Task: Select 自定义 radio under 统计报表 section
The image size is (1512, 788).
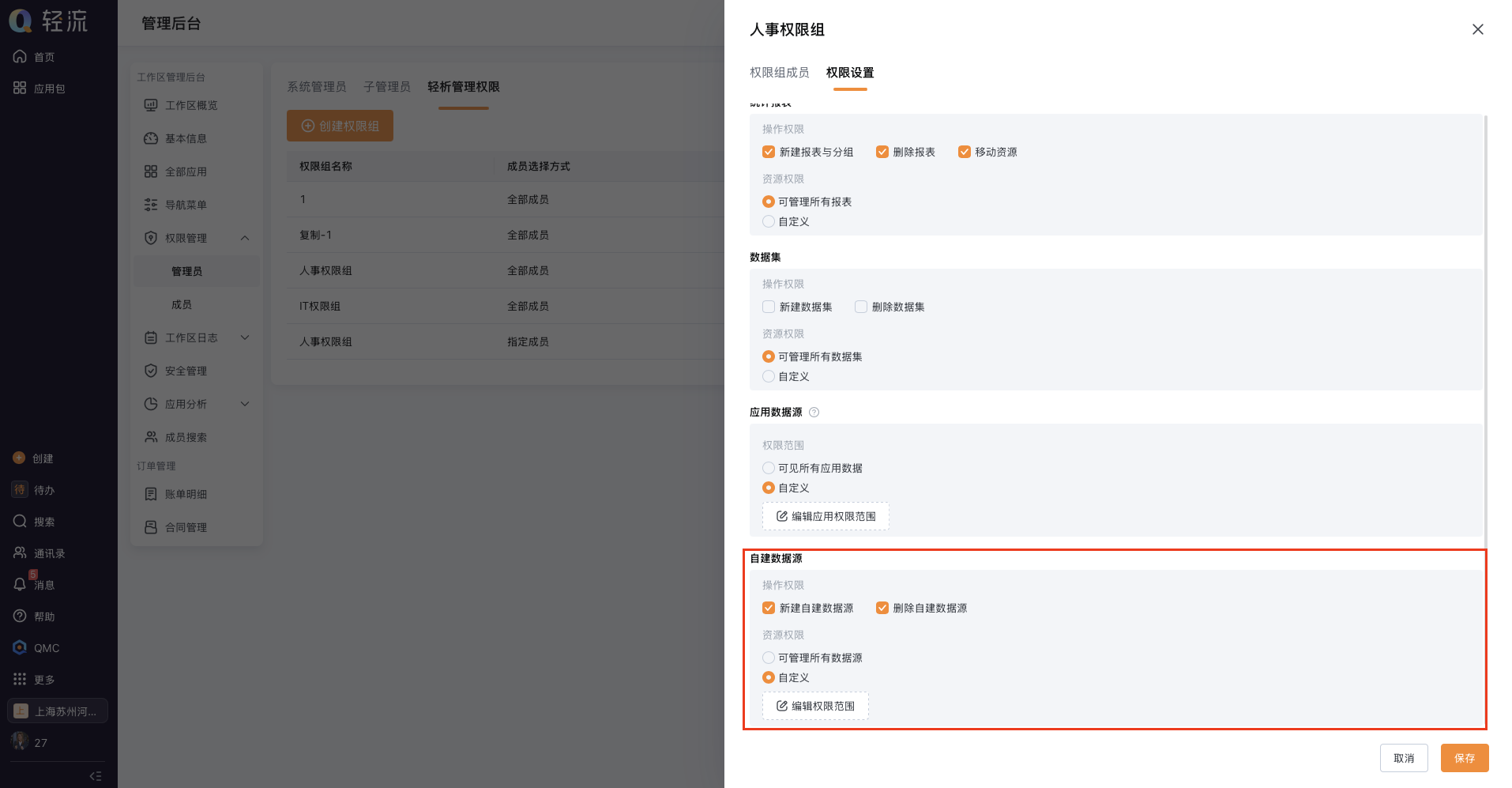Action: pyautogui.click(x=769, y=221)
